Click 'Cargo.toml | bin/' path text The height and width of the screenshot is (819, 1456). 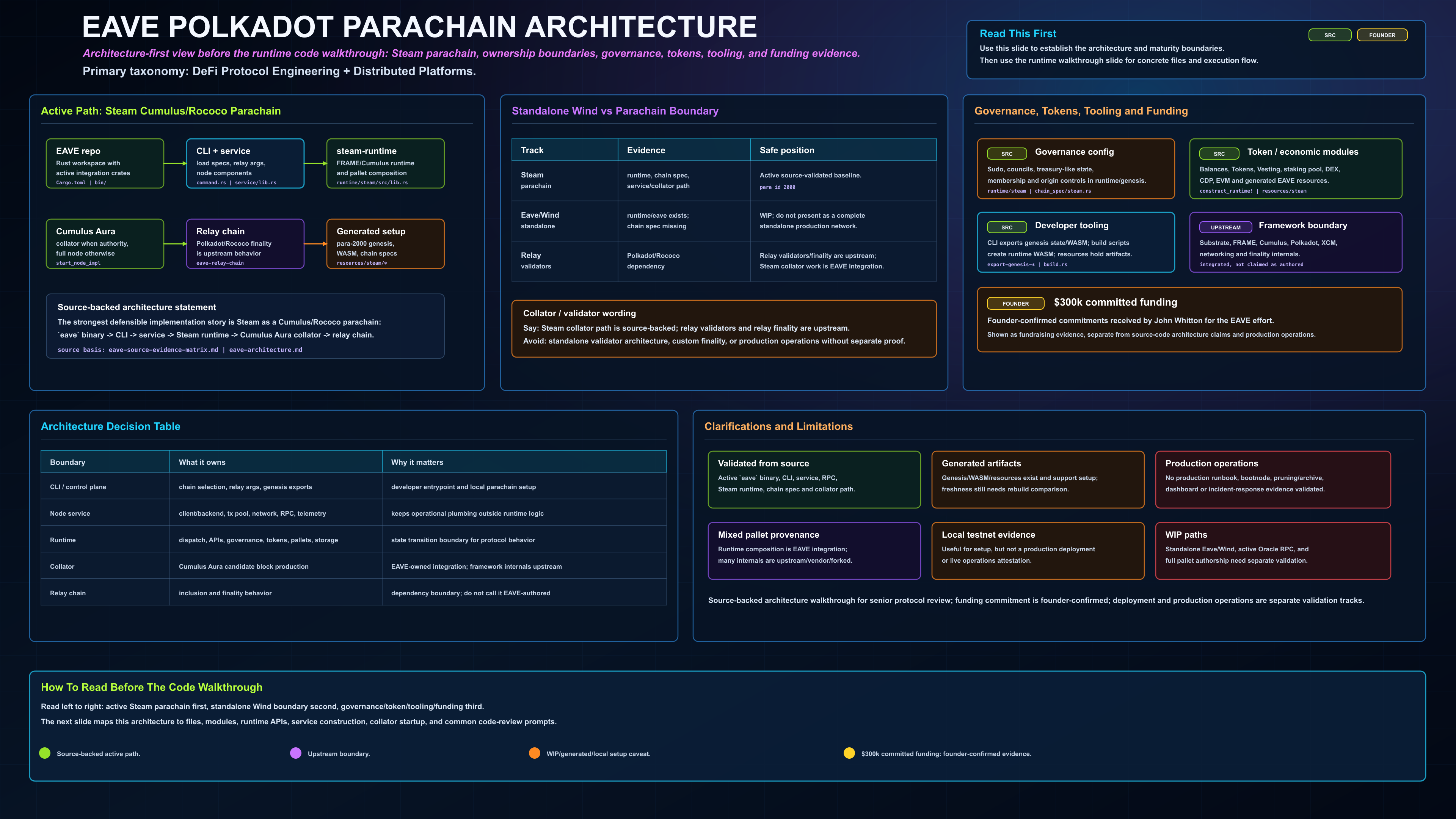81,182
